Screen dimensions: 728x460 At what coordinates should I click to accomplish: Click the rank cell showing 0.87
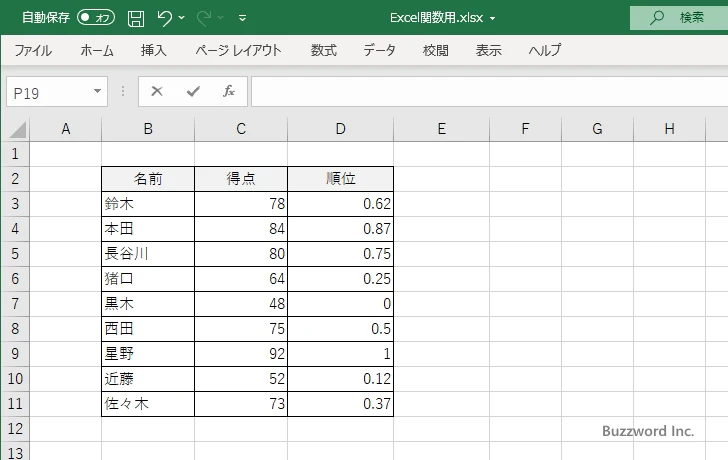(340, 229)
